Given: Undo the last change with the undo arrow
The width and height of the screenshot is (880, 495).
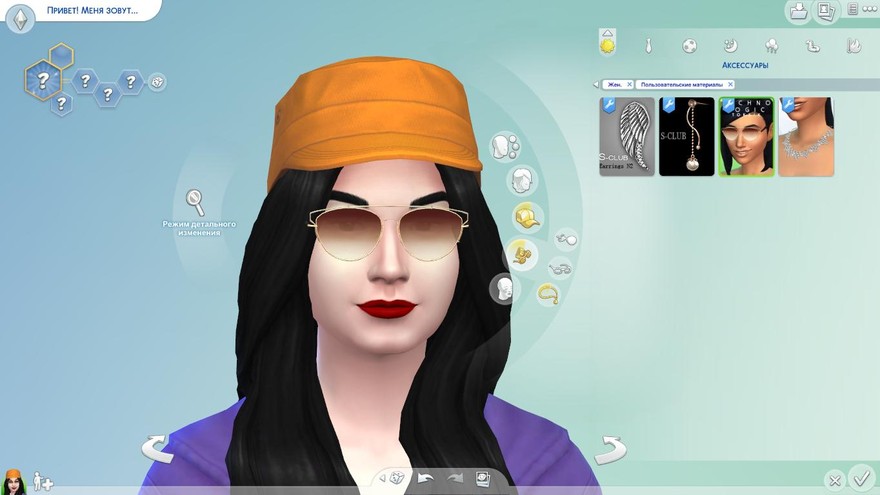Looking at the screenshot, I should 425,478.
